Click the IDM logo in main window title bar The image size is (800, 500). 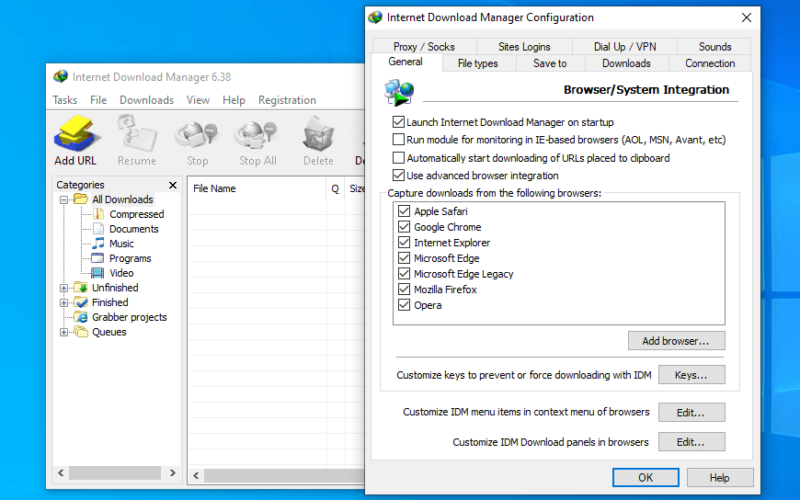pyautogui.click(x=61, y=77)
